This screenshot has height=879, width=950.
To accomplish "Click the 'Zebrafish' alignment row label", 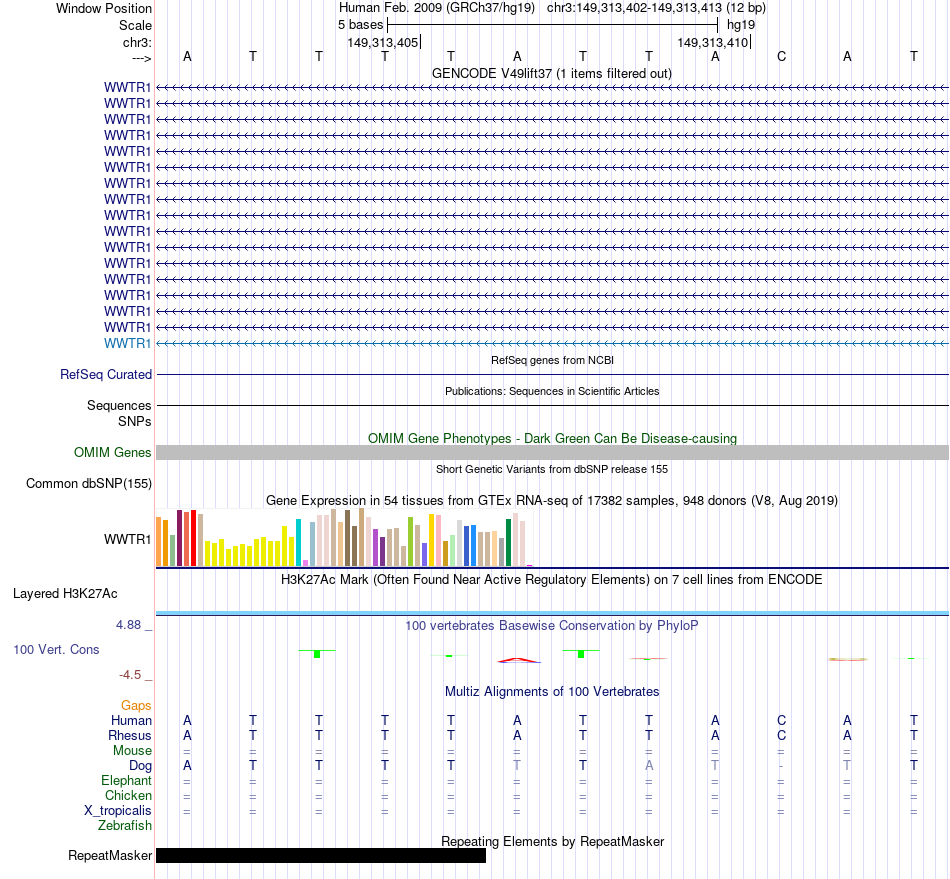I will [125, 825].
